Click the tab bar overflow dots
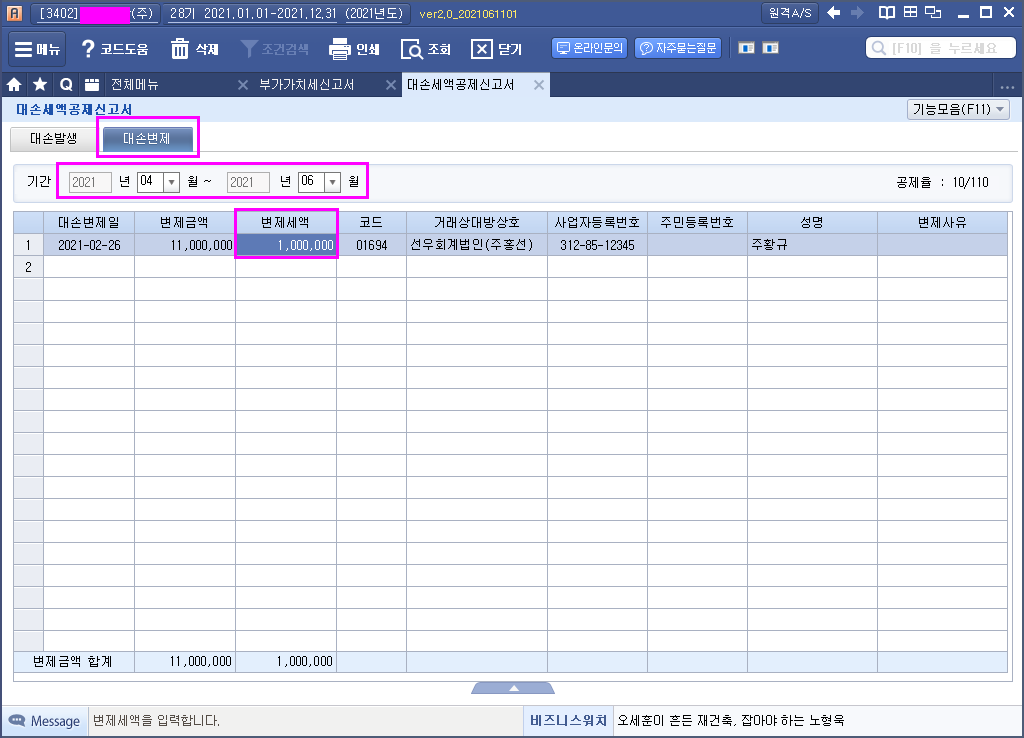 pyautogui.click(x=1007, y=86)
